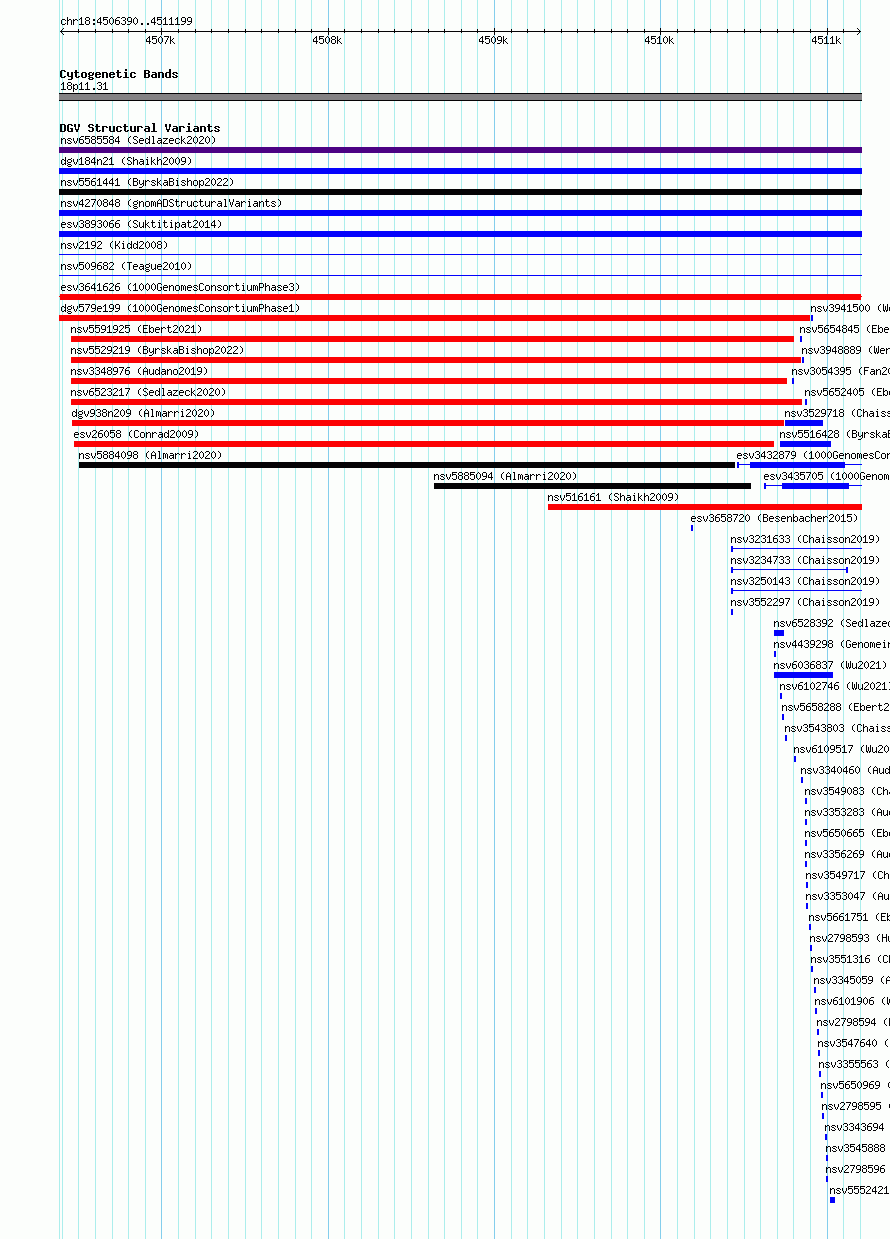Viewport: 890px width, 1239px height.
Task: Select nsv2192 (Kidd2008) variant label
Action: coord(114,245)
